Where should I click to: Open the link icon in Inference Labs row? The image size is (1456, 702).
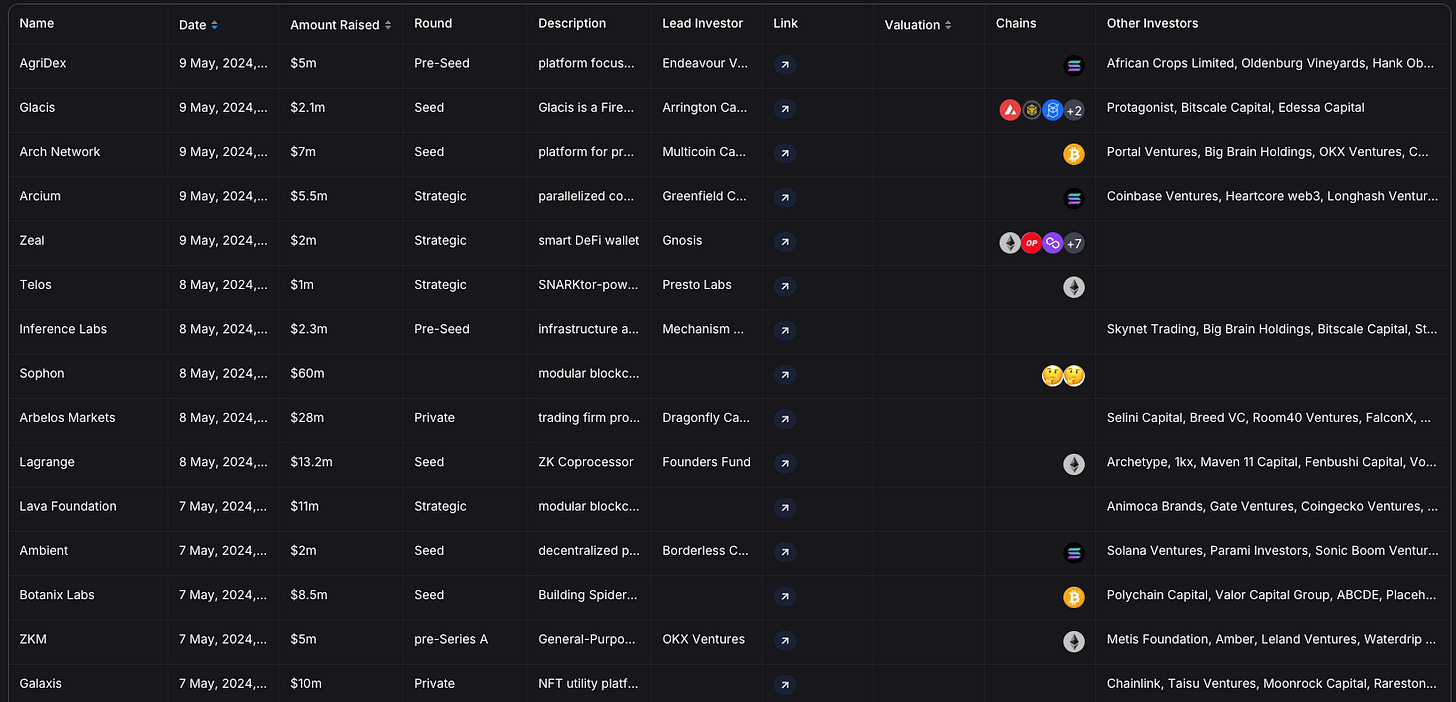click(x=786, y=330)
